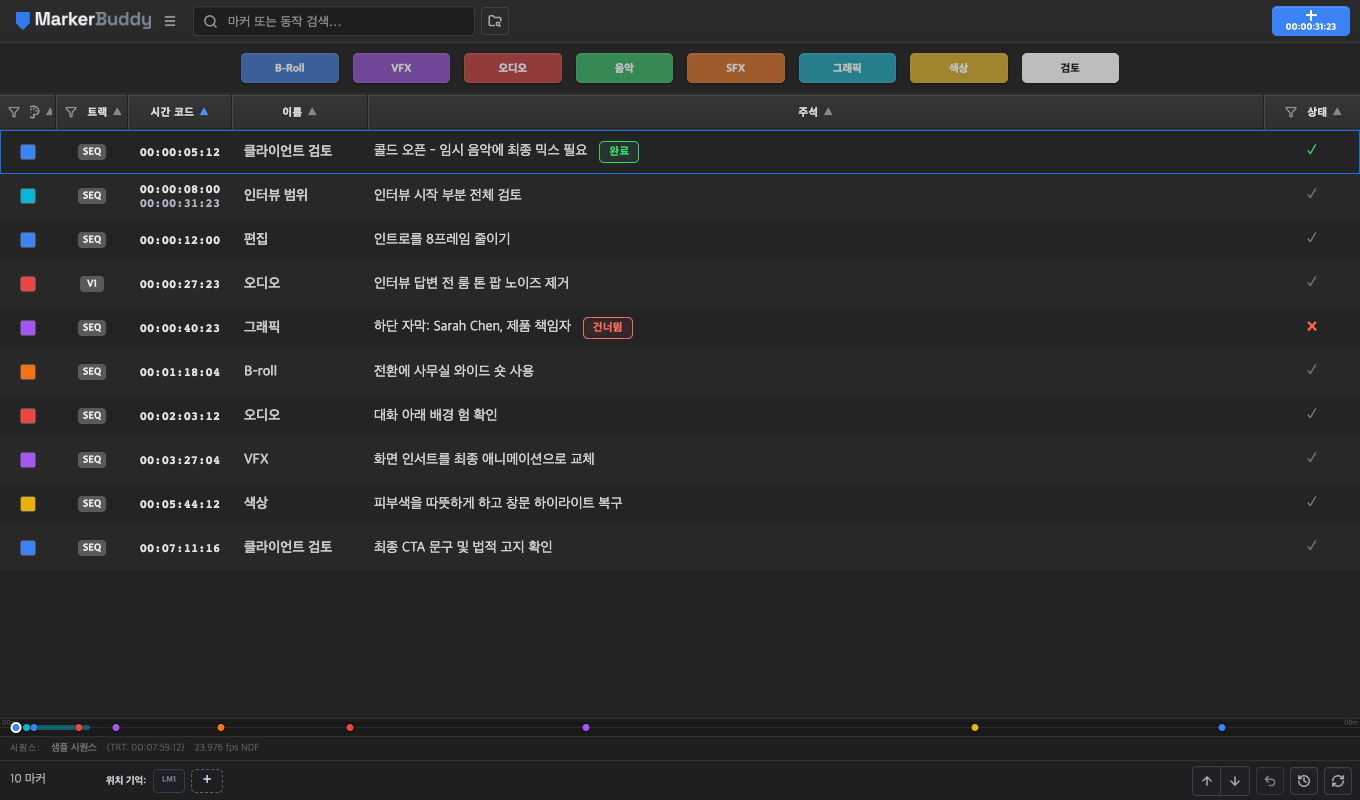Sort by the 주석 column header
Screen dimensions: 1360x800
coord(815,112)
